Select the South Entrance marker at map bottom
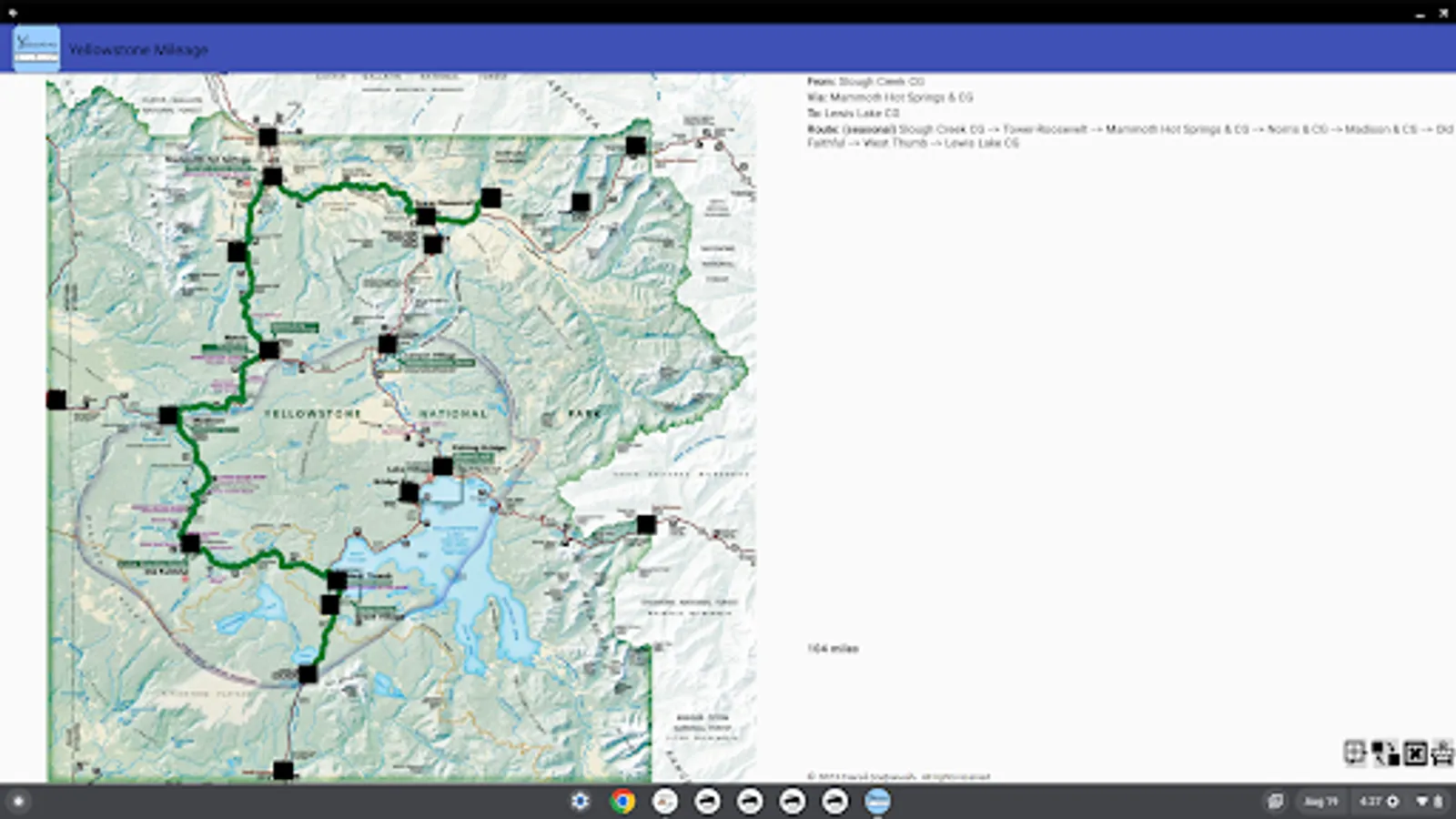The image size is (1456, 819). [x=284, y=771]
